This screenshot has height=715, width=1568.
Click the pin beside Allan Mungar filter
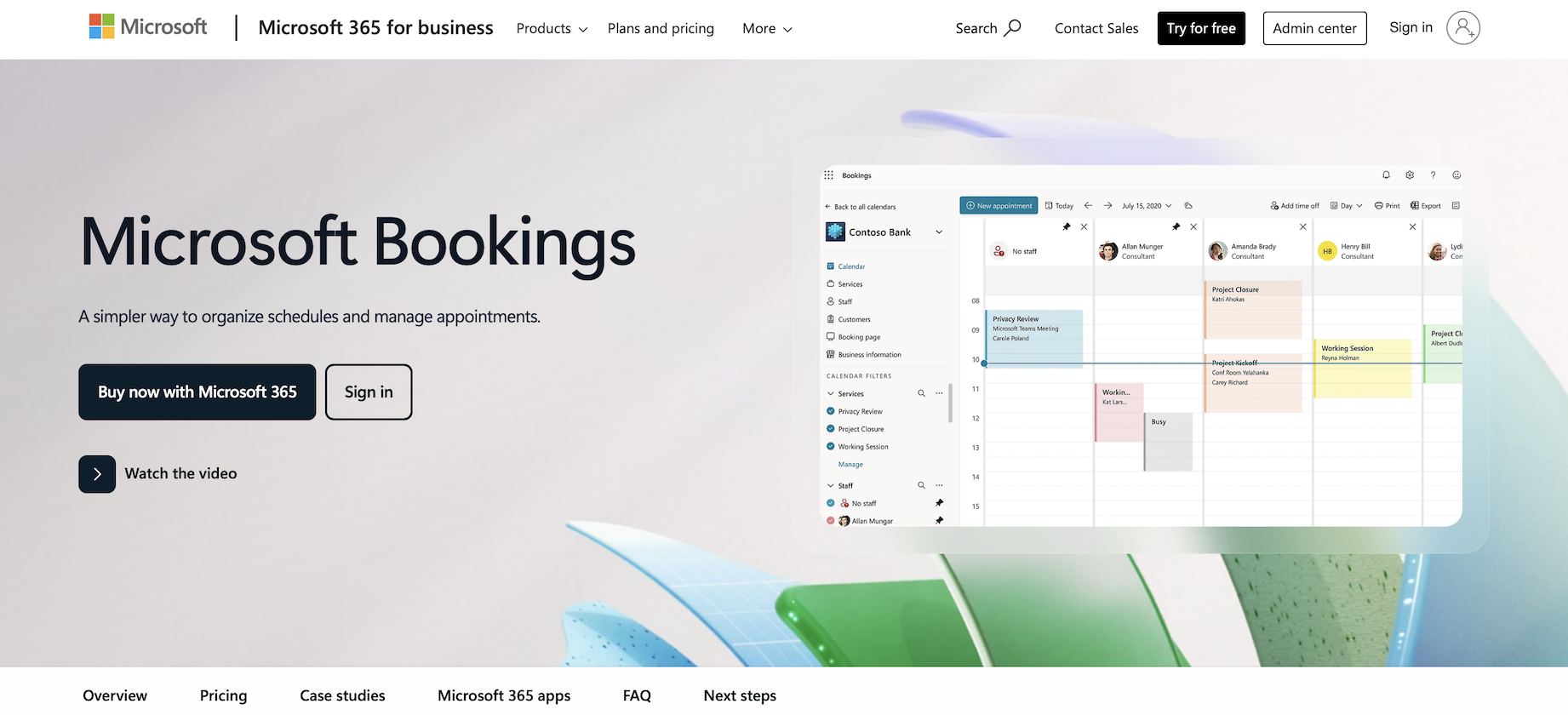939,520
